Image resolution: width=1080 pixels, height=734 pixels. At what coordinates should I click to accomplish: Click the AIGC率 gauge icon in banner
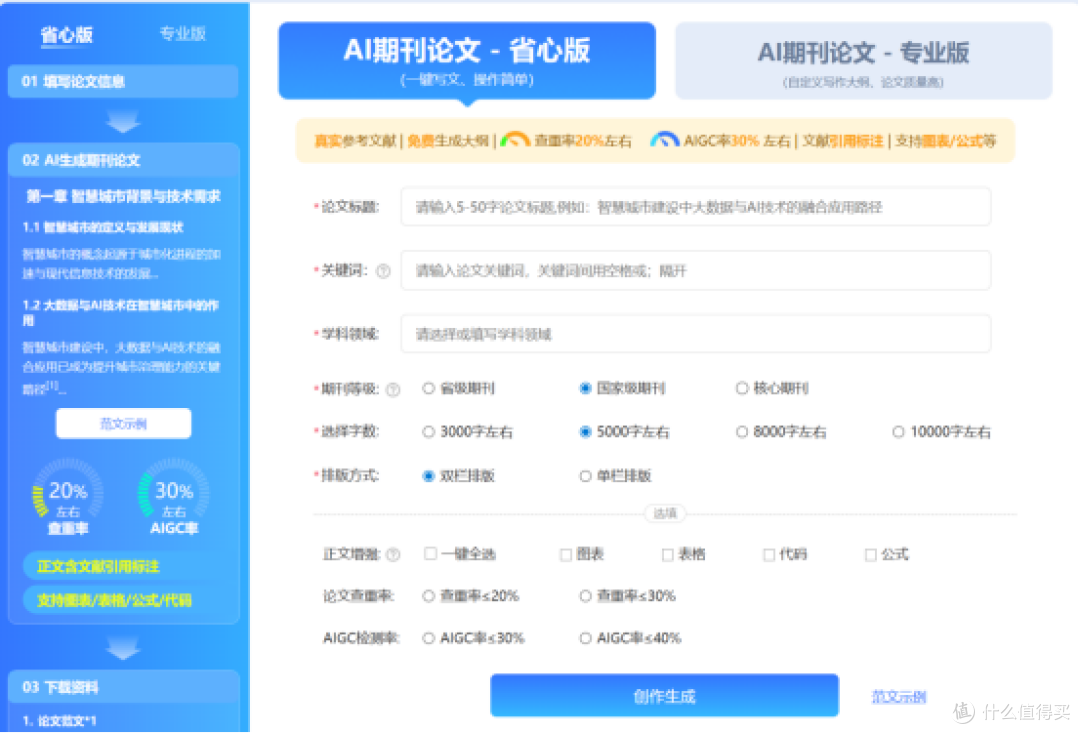[x=665, y=140]
